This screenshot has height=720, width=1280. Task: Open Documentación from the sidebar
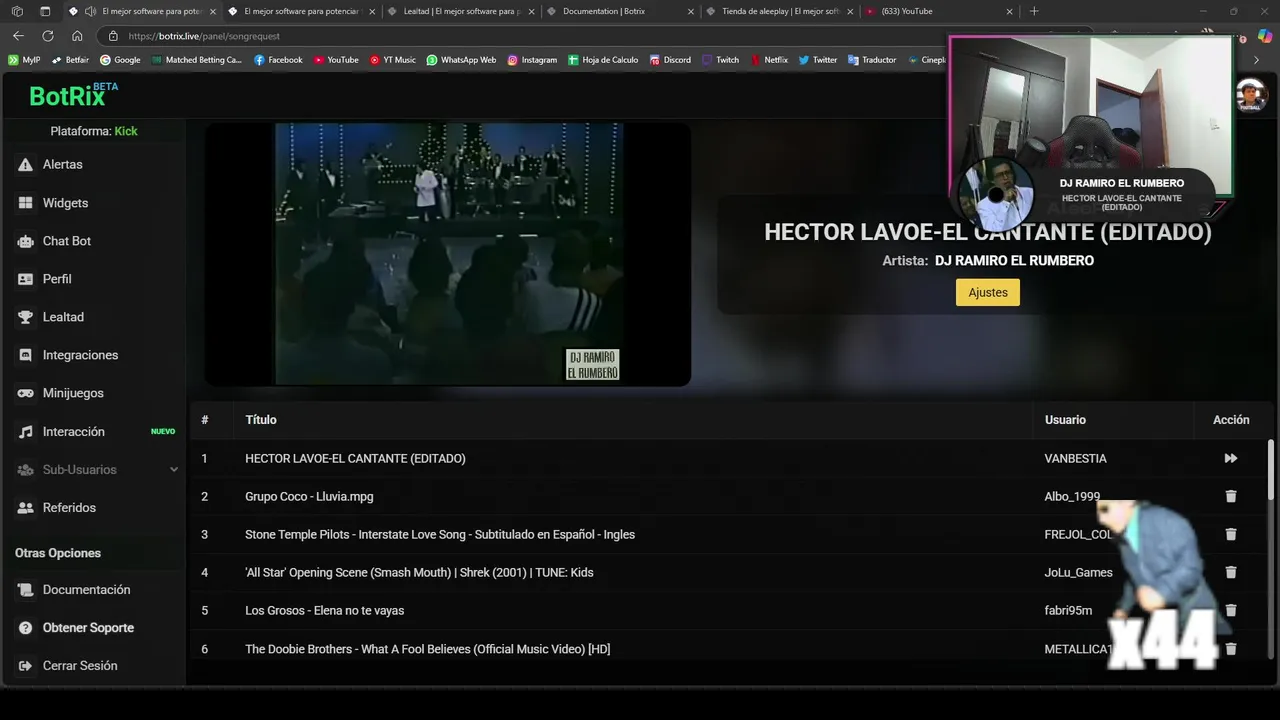tap(86, 590)
